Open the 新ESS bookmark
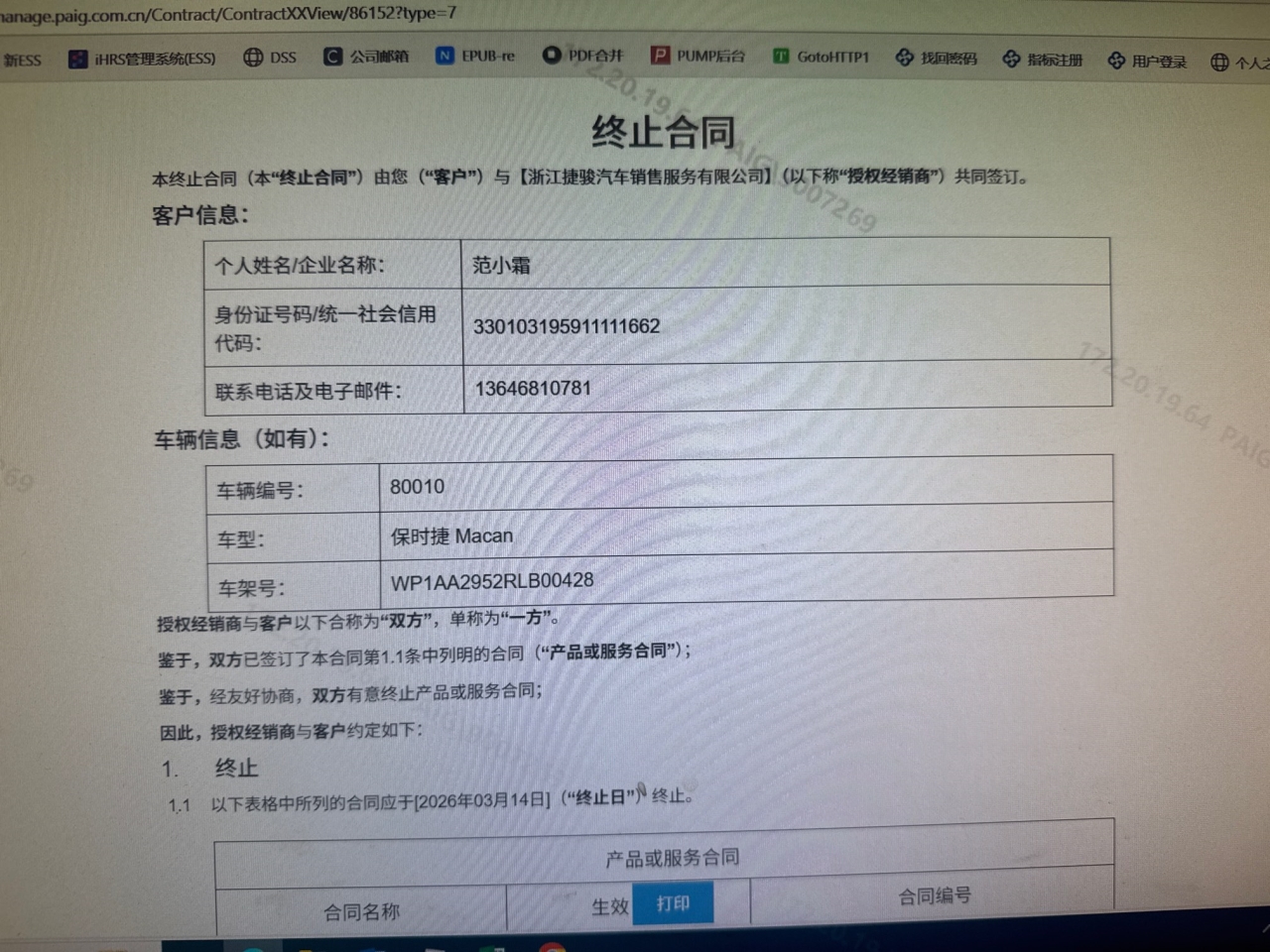The width and height of the screenshot is (1270, 952). pos(22,60)
